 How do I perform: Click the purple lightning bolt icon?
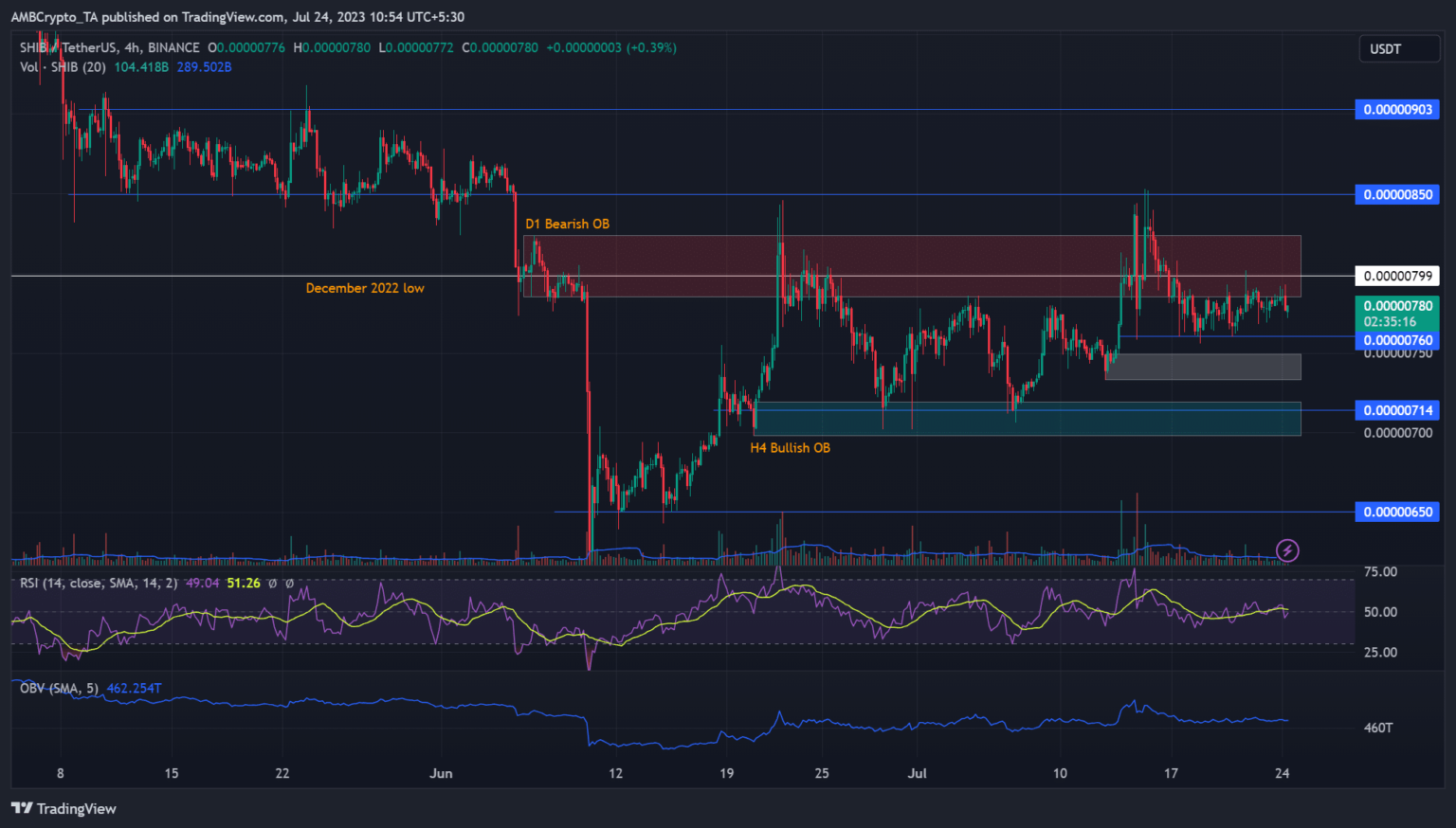1286,550
